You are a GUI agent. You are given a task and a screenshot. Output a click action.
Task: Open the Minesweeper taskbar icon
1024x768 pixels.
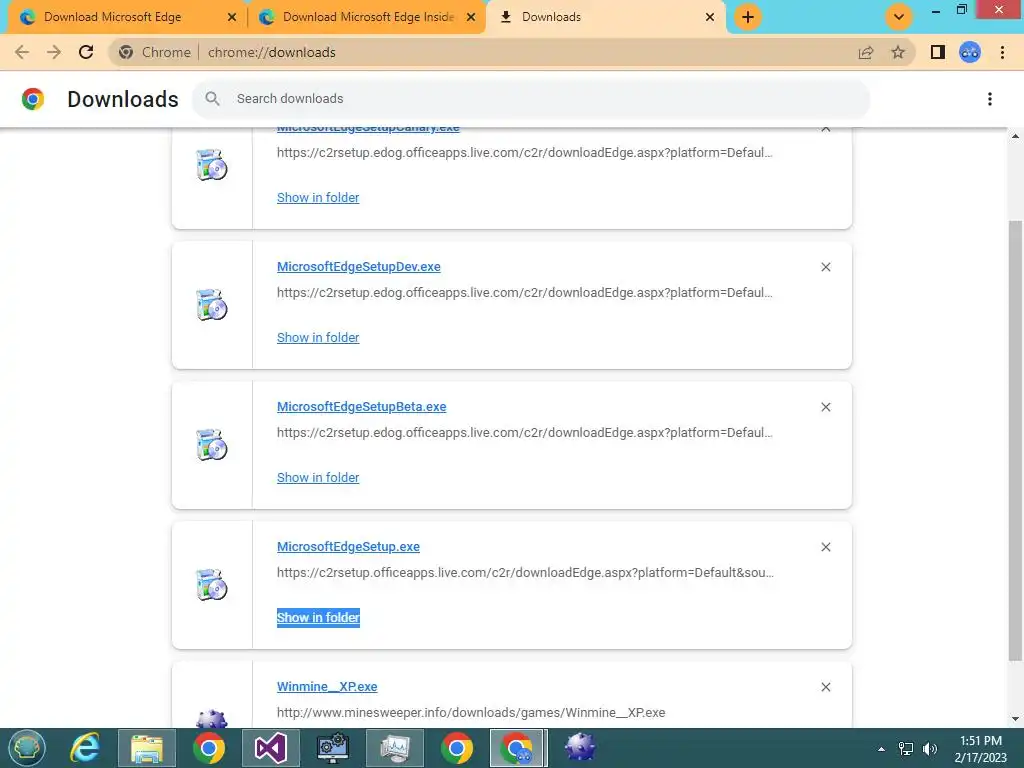pos(580,748)
